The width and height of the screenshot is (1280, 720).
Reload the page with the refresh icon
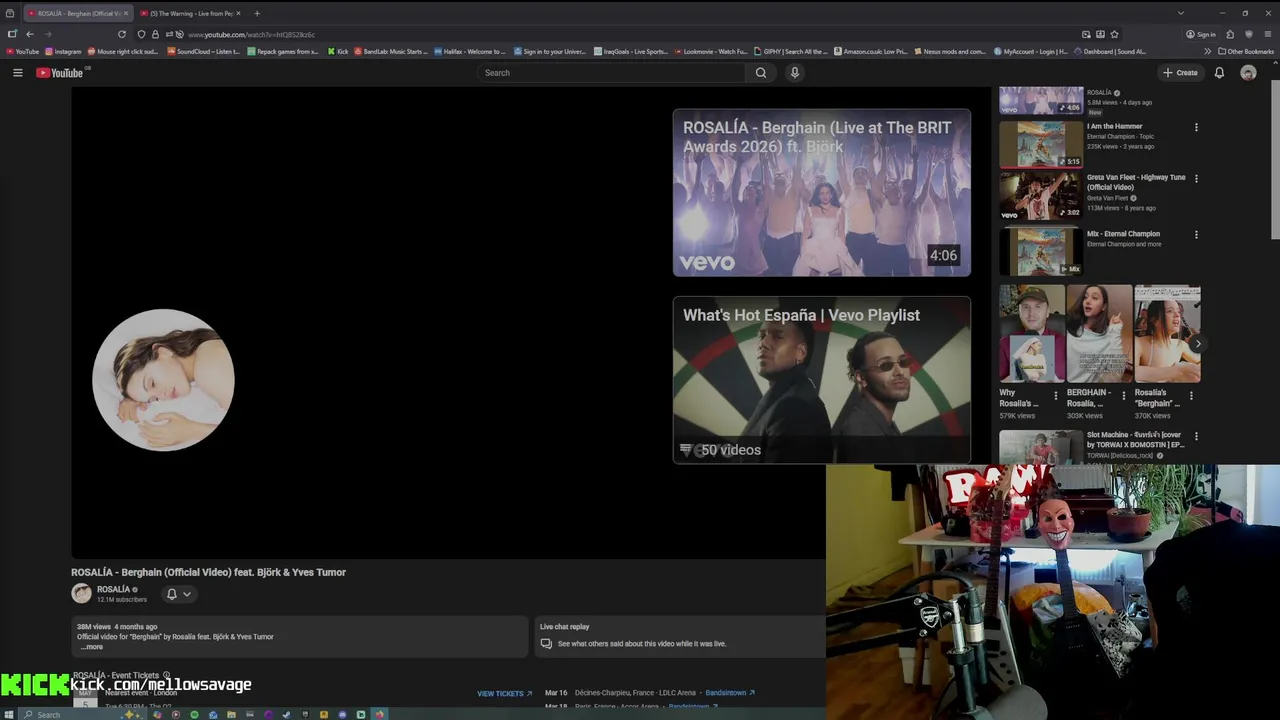(x=122, y=34)
